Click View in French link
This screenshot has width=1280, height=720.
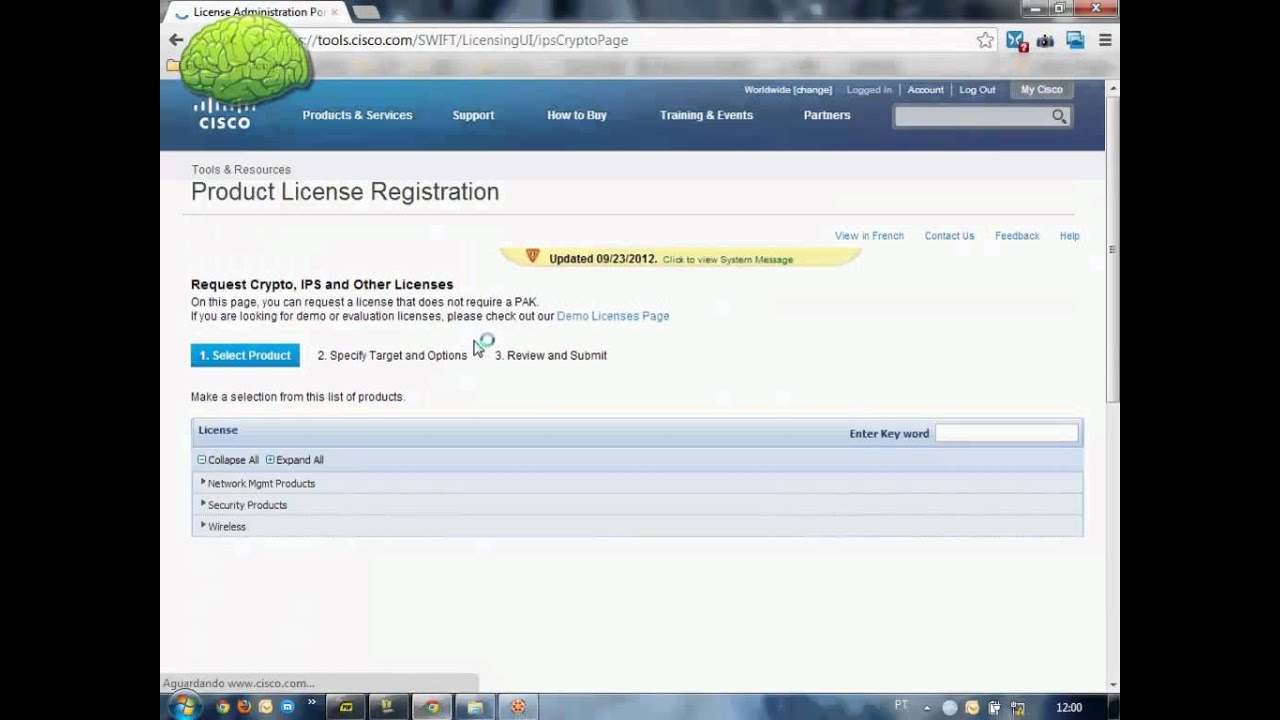point(869,236)
